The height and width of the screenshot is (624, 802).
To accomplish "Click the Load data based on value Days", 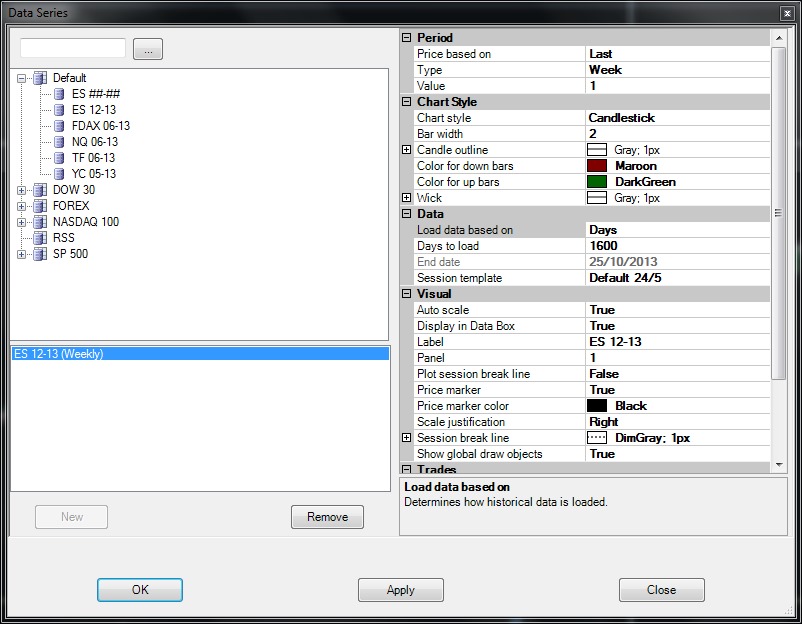I will point(603,230).
